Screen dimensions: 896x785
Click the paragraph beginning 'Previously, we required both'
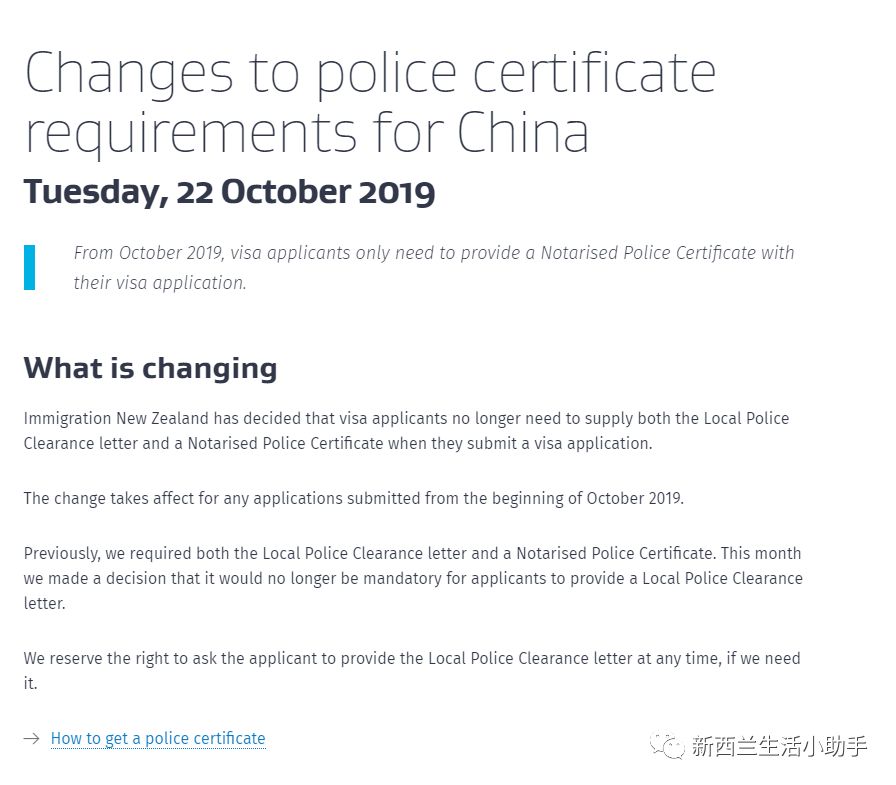pyautogui.click(x=413, y=578)
